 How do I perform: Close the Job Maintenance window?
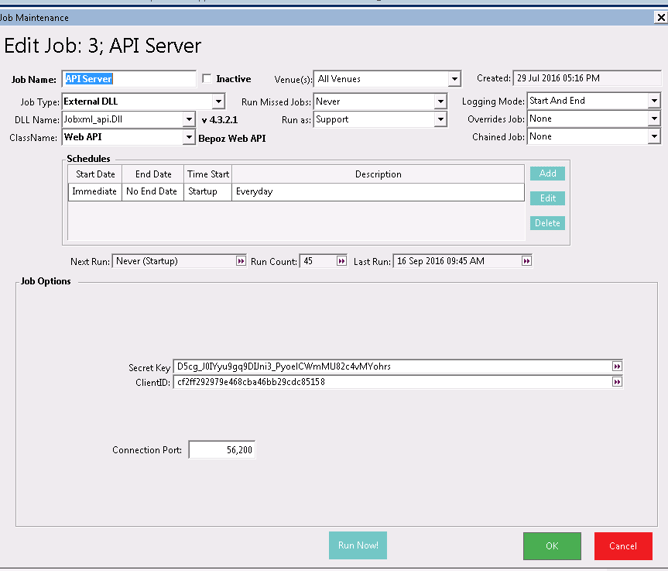coord(657,16)
